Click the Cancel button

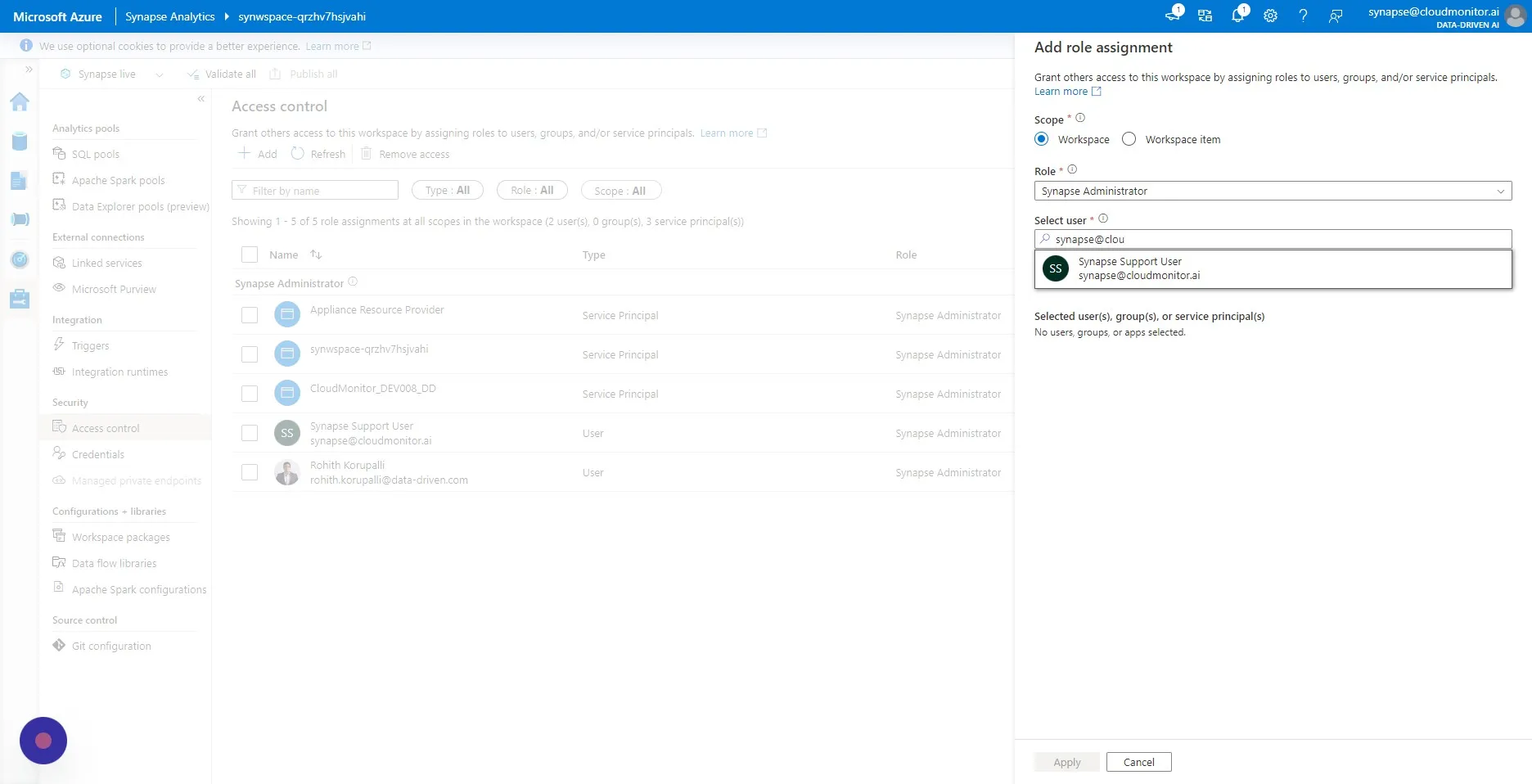coord(1138,762)
